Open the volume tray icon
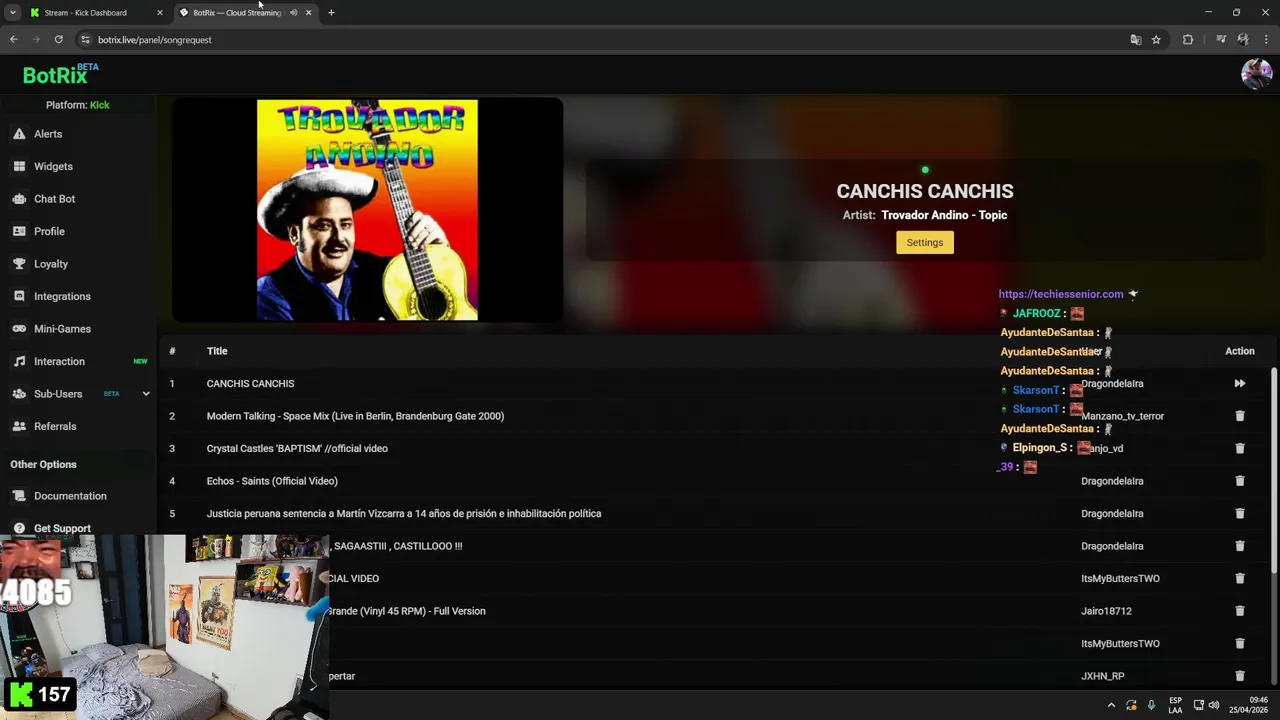Image resolution: width=1280 pixels, height=720 pixels. tap(1214, 705)
